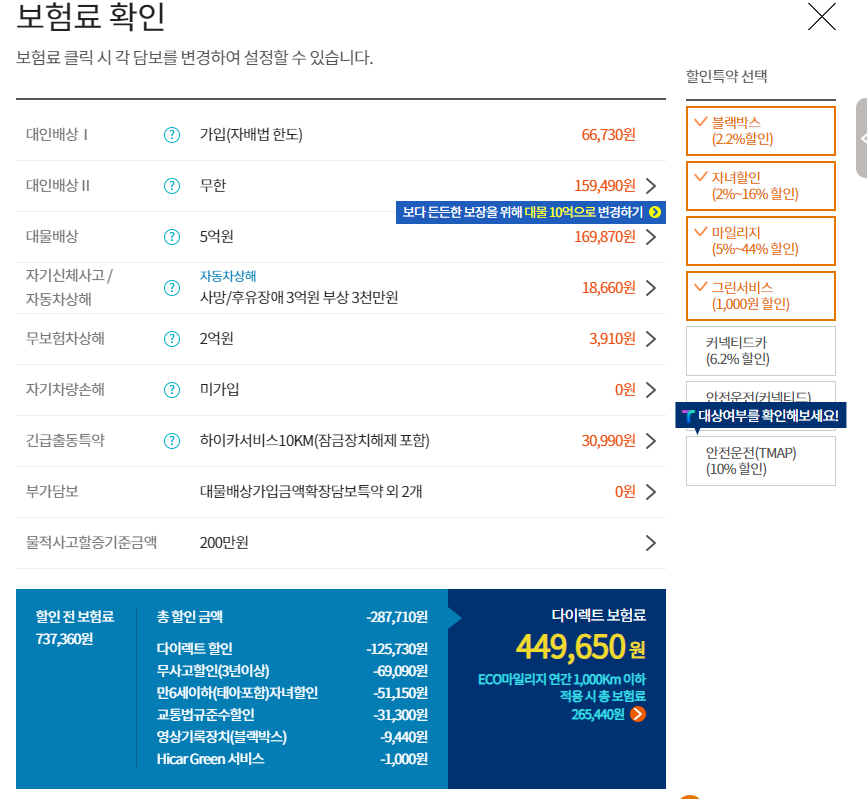Toggle the 자녀할인 discount checkbox
Viewport: 867px width, 799px height.
(760, 185)
